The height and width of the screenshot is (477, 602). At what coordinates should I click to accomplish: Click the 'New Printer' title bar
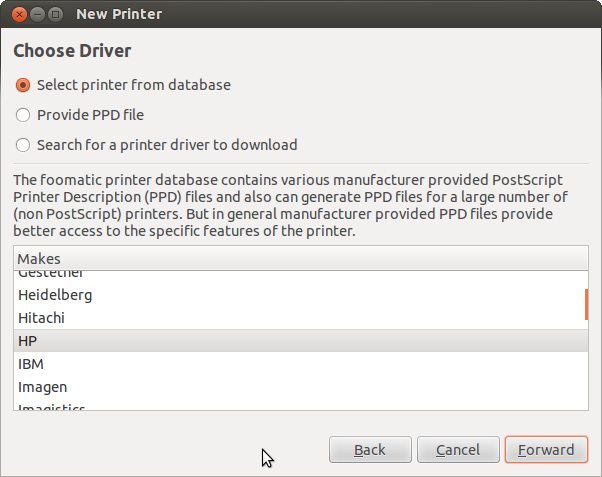point(300,15)
